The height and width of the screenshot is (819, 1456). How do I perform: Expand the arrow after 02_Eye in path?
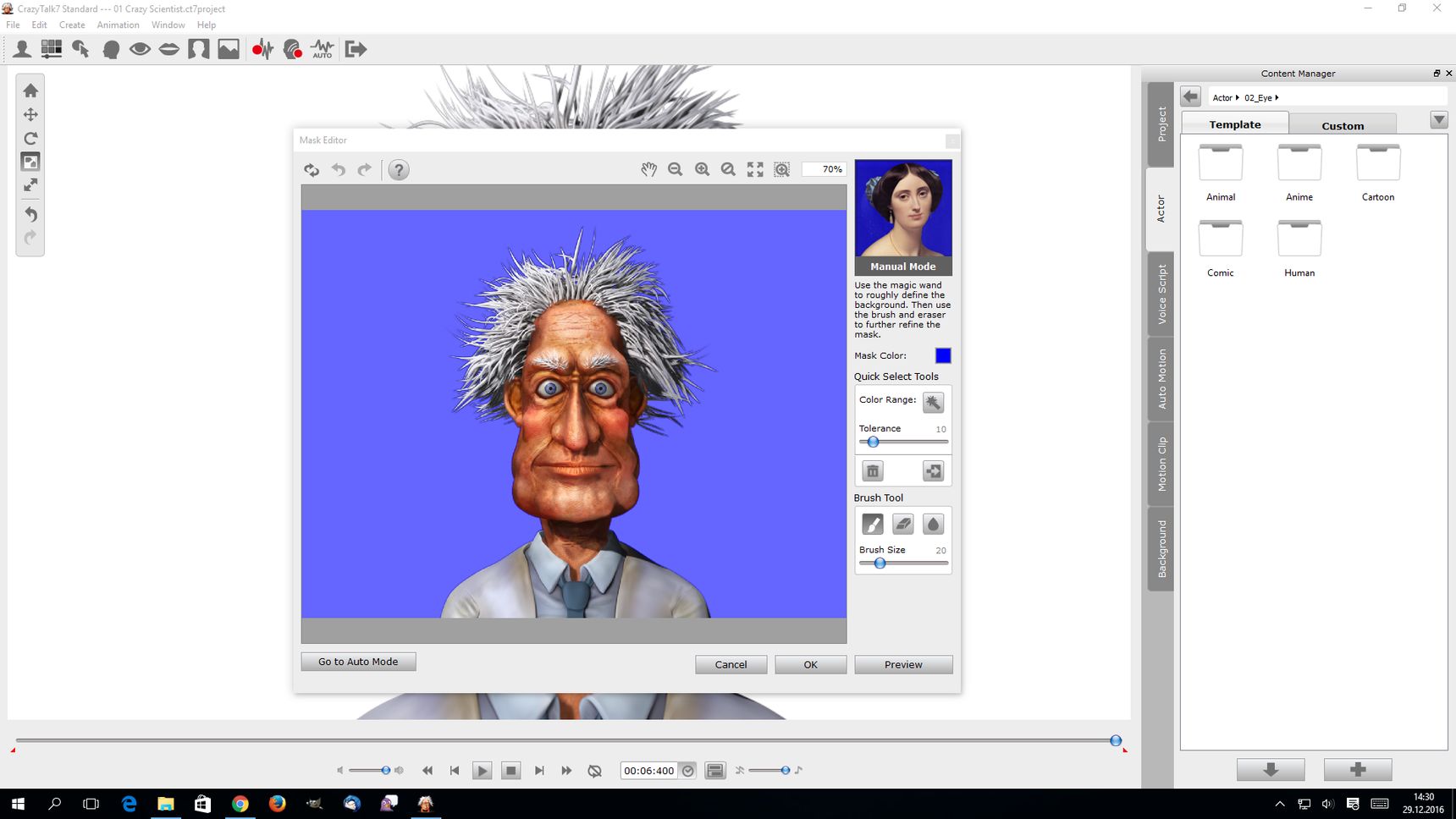(x=1277, y=97)
